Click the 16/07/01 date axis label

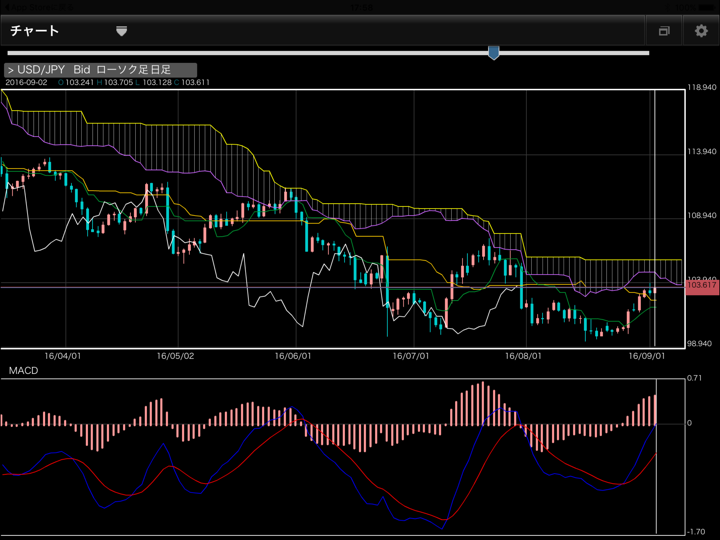411,355
